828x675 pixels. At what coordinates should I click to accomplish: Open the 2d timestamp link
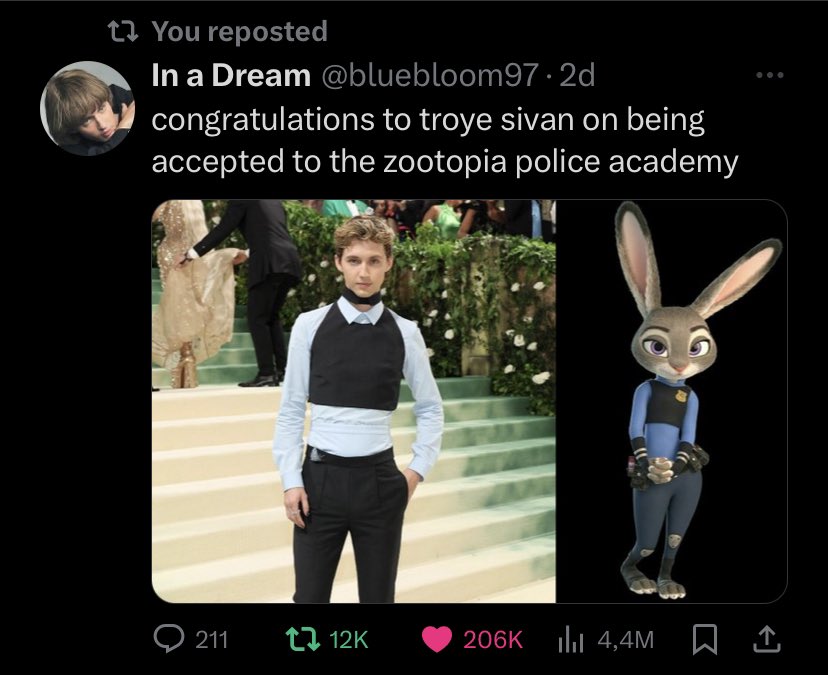(x=577, y=75)
